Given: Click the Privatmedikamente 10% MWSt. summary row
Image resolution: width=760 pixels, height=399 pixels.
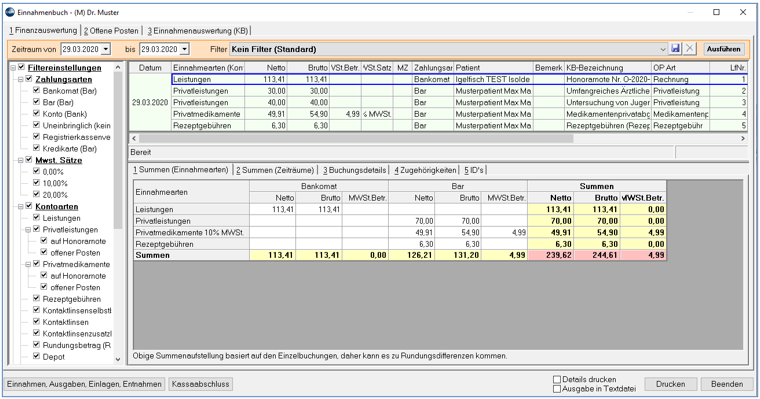Looking at the screenshot, I should [400, 232].
